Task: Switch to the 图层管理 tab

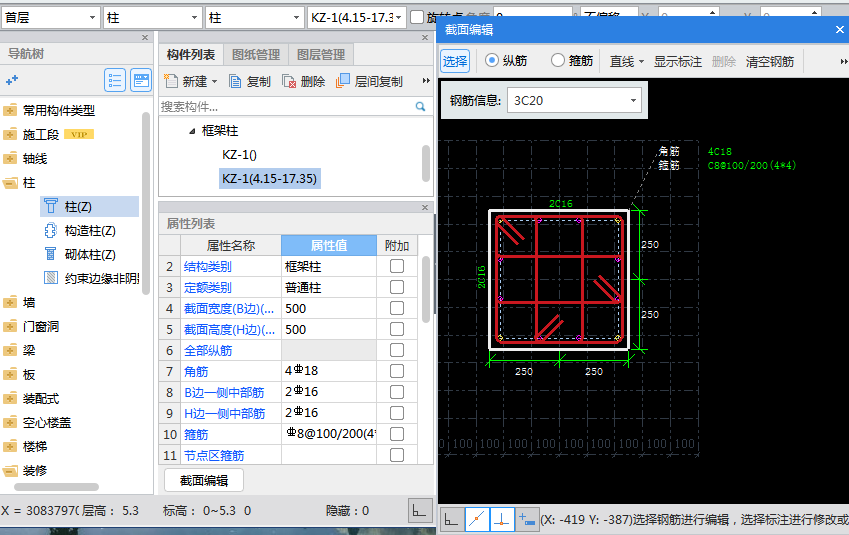Action: point(321,55)
